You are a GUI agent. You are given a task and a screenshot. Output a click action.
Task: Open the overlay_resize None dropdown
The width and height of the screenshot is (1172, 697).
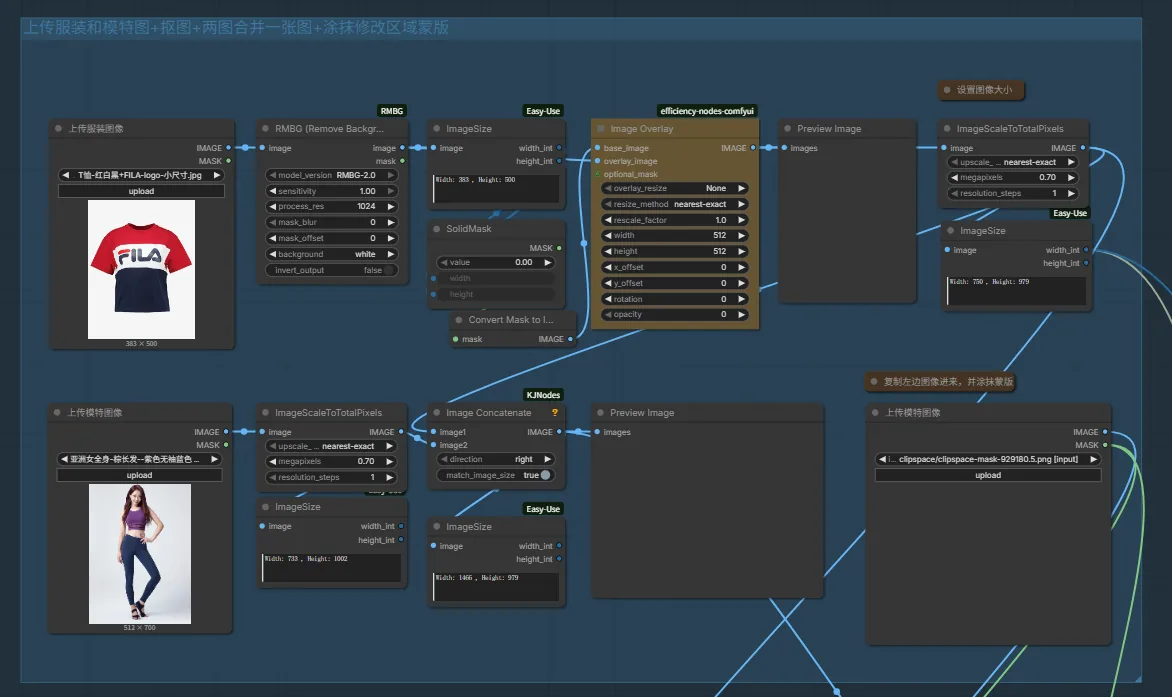tap(674, 188)
